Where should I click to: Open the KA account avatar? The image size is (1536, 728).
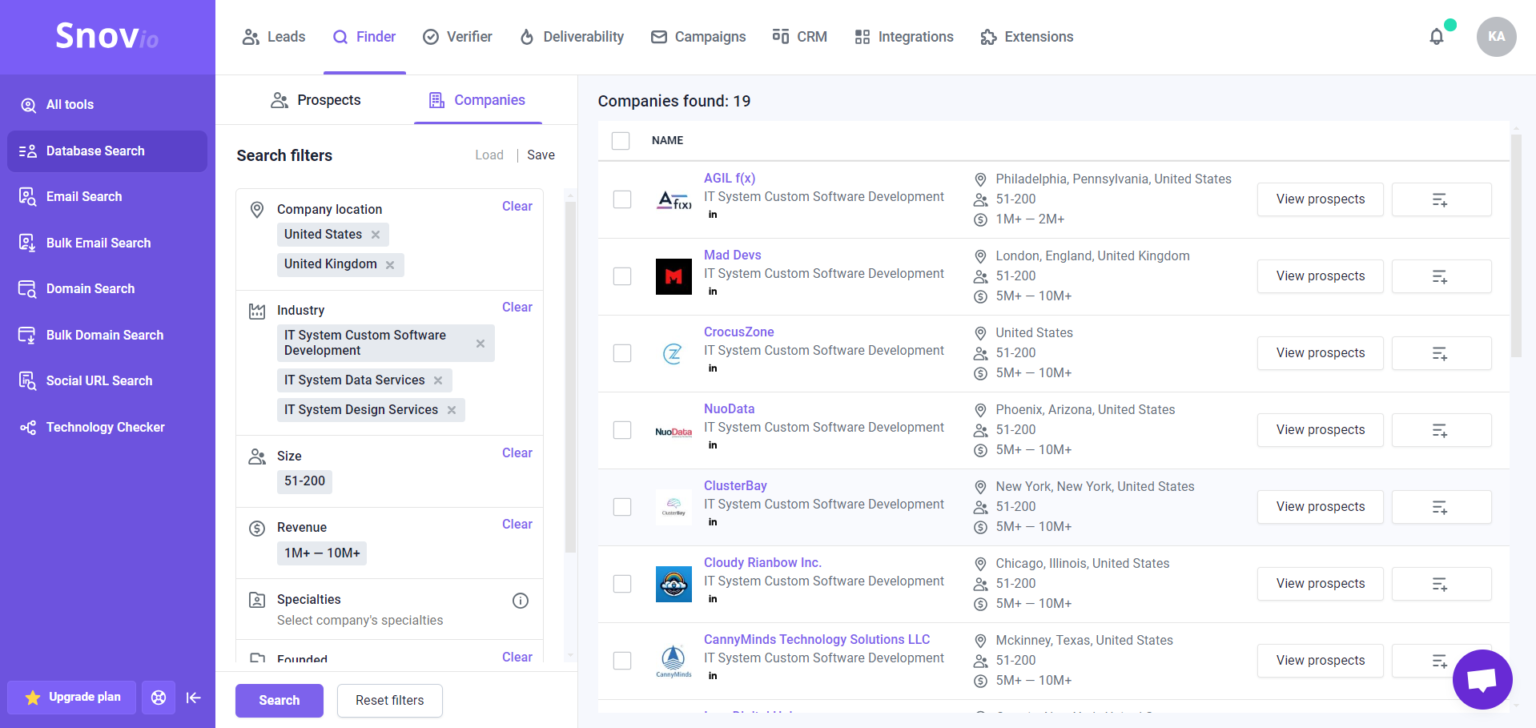tap(1496, 36)
